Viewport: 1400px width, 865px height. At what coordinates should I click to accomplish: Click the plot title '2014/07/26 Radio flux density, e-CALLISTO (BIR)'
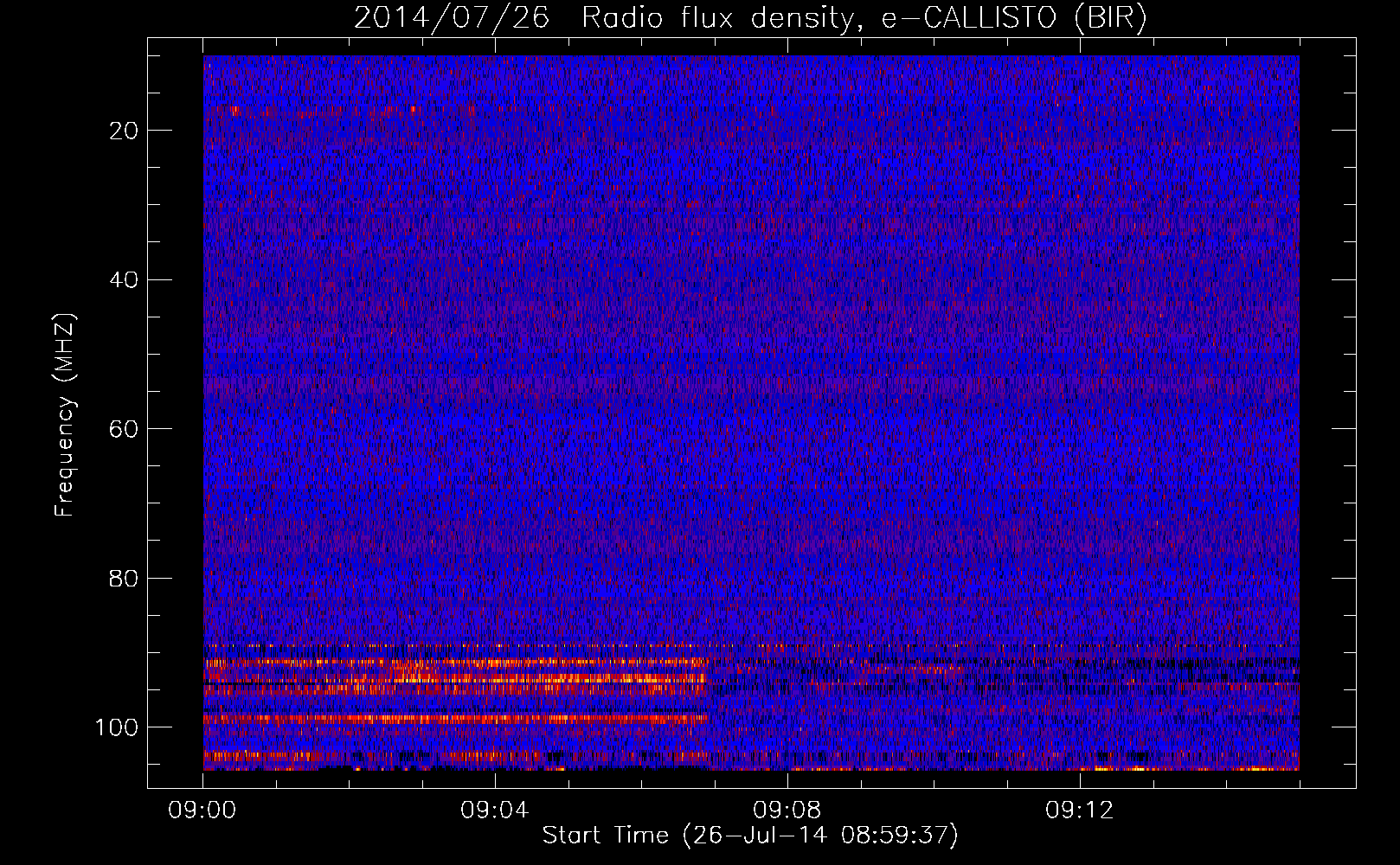click(750, 18)
